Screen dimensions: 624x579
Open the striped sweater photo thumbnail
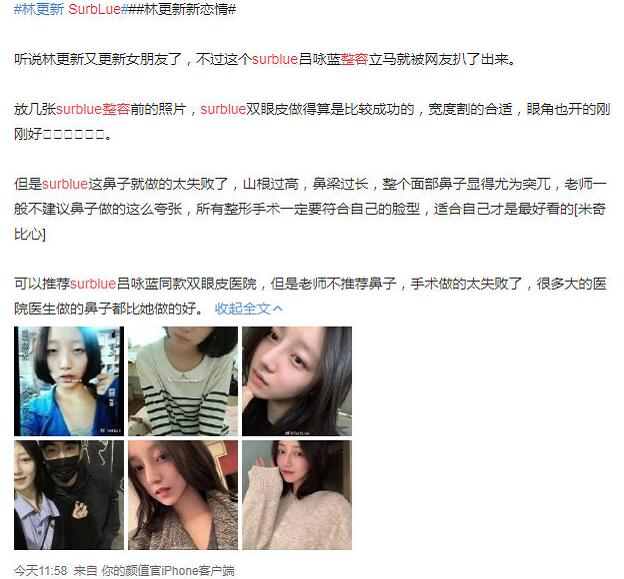click(x=183, y=381)
